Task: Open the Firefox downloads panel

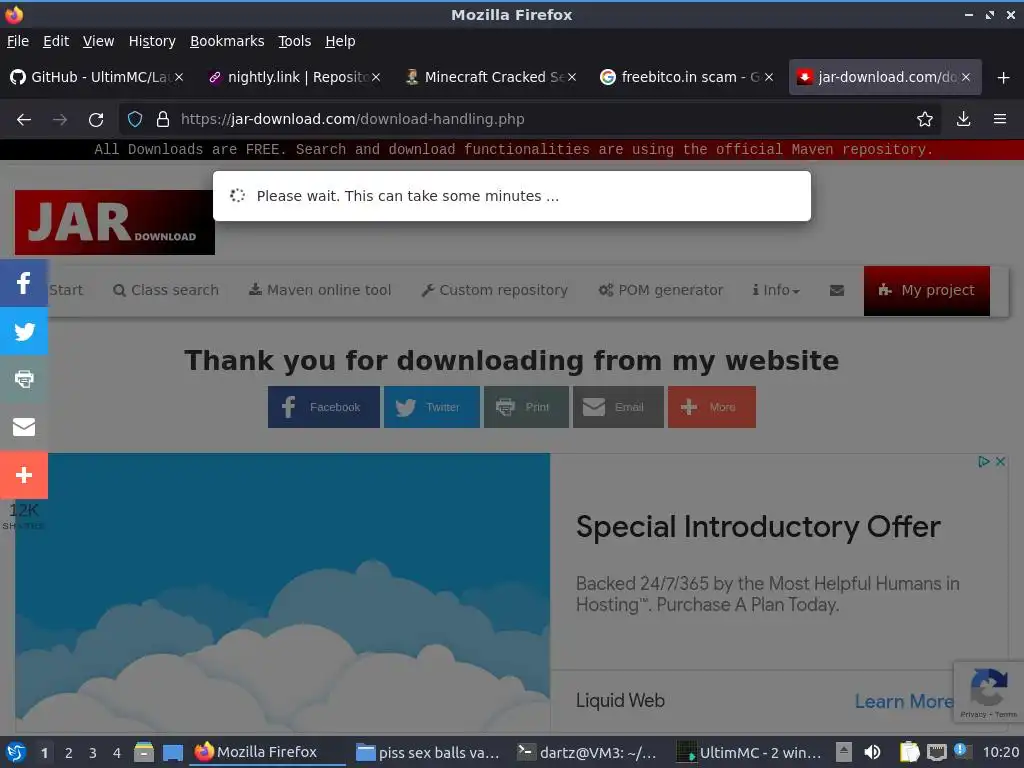Action: 963,119
